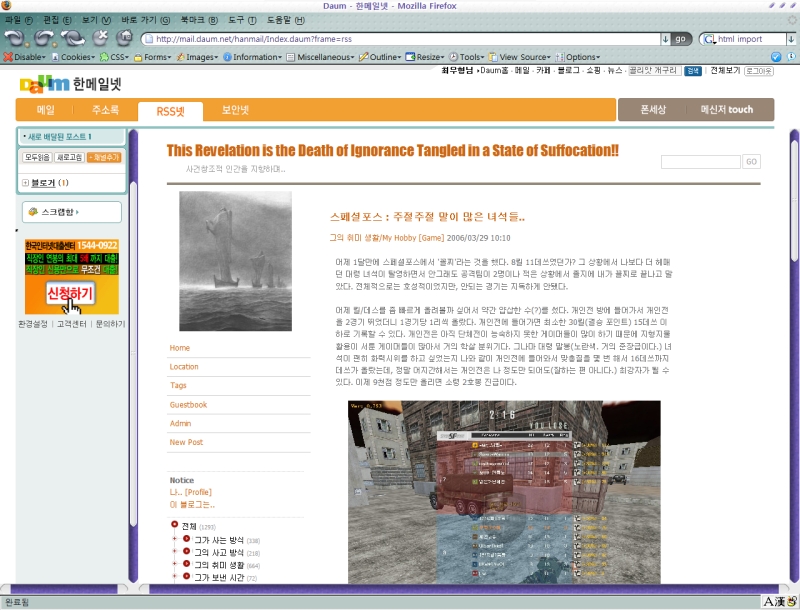Open the CSS developer menu
800x610 pixels.
click(x=114, y=57)
